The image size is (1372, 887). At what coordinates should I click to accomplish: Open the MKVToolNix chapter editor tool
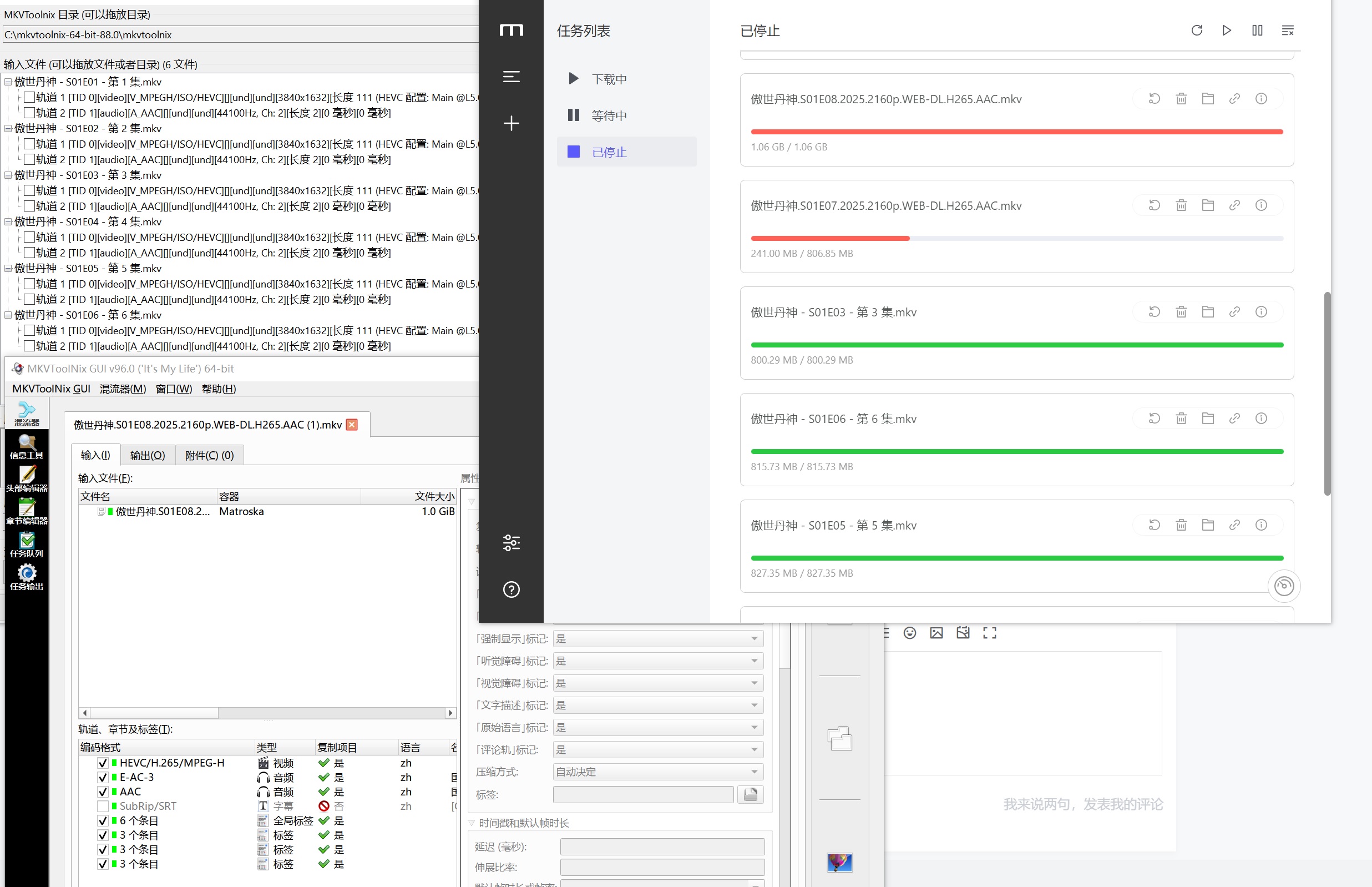click(x=27, y=511)
